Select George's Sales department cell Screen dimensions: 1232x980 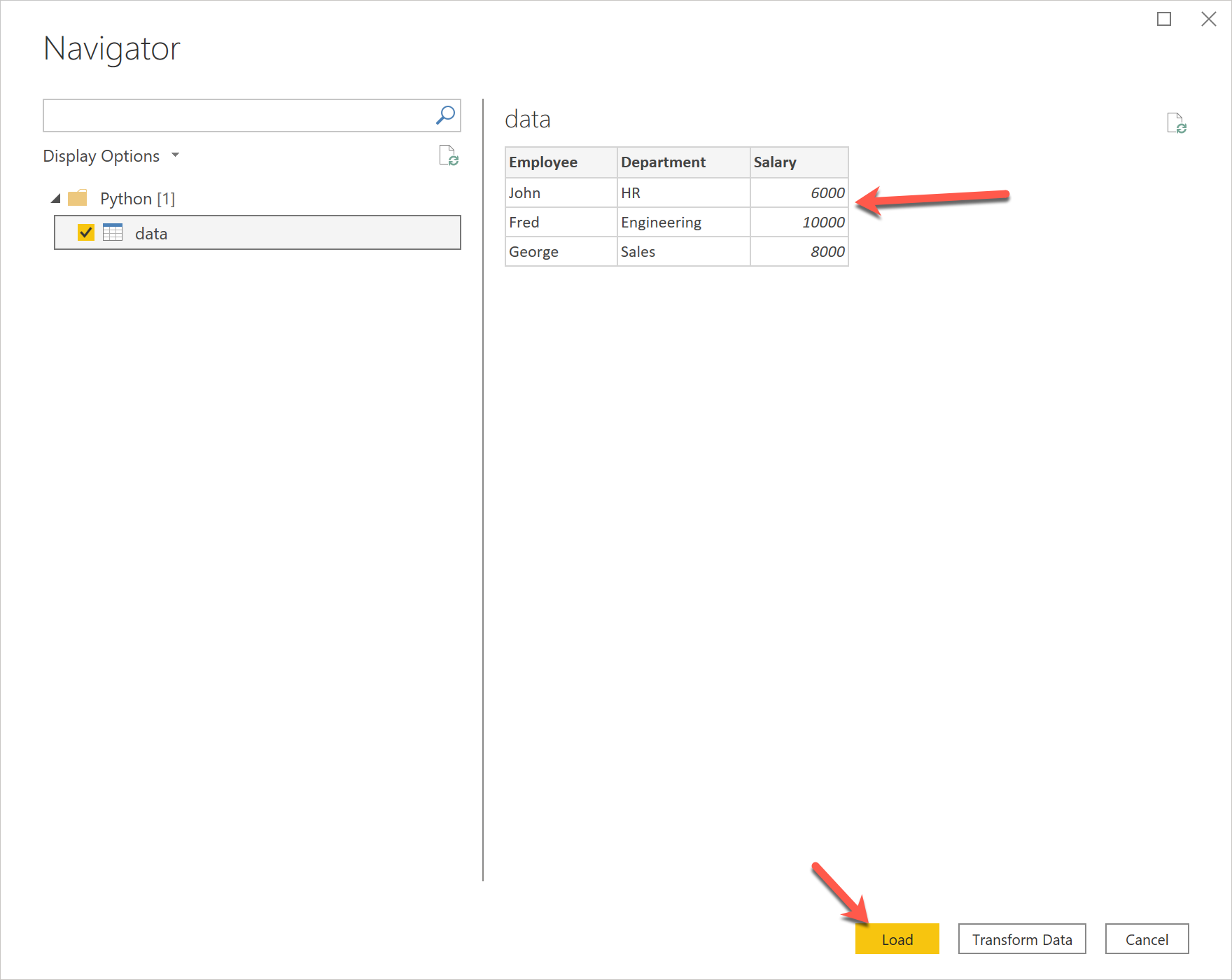(638, 251)
